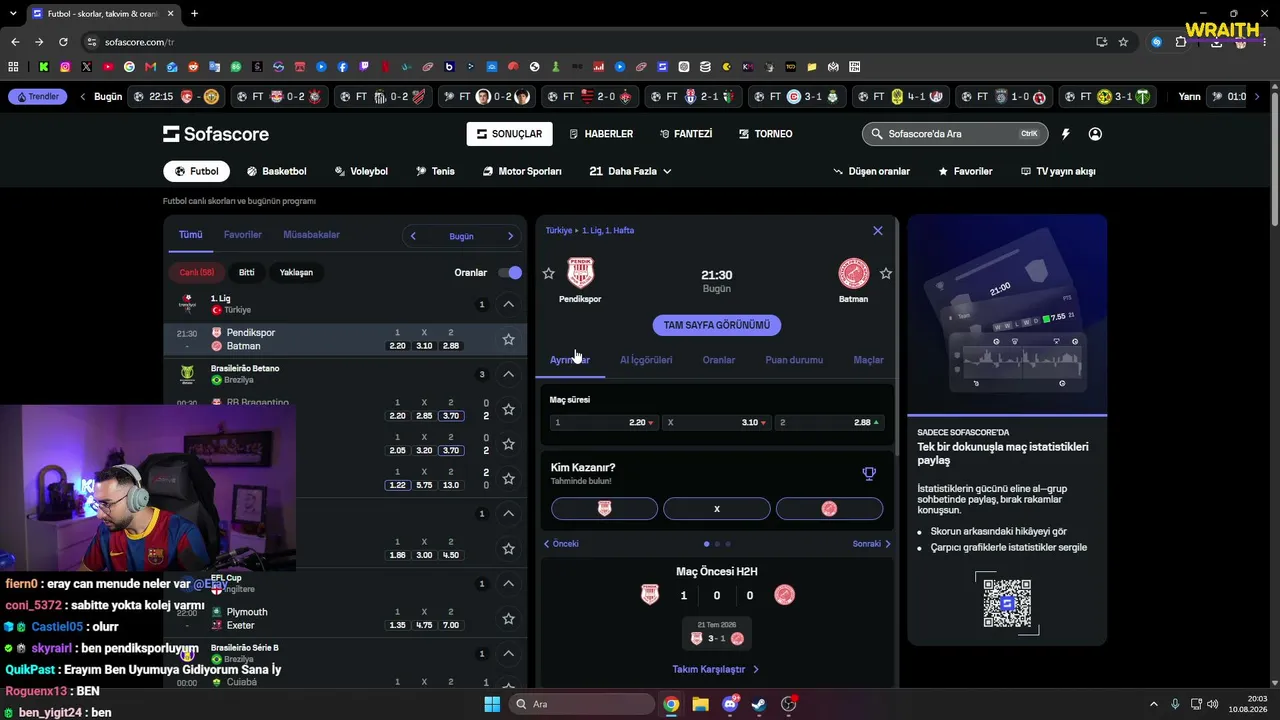Star the Pendikspor vs Batman match row
Screen dimensions: 1280x720
coord(508,339)
